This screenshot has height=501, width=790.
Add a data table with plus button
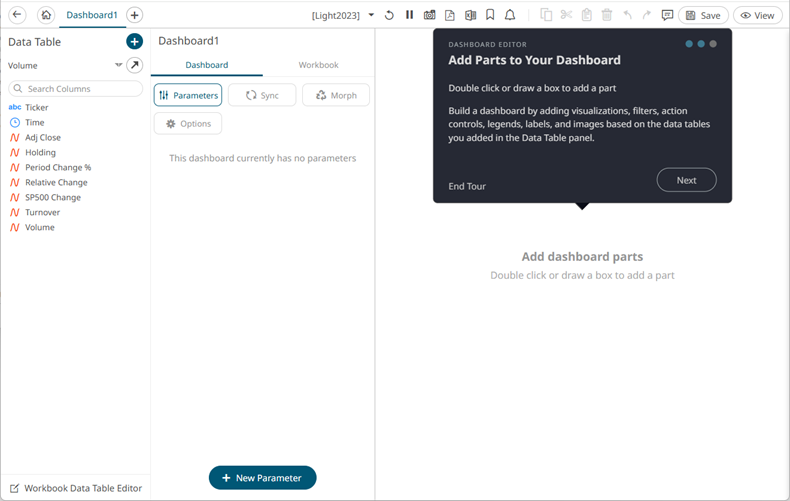point(134,41)
